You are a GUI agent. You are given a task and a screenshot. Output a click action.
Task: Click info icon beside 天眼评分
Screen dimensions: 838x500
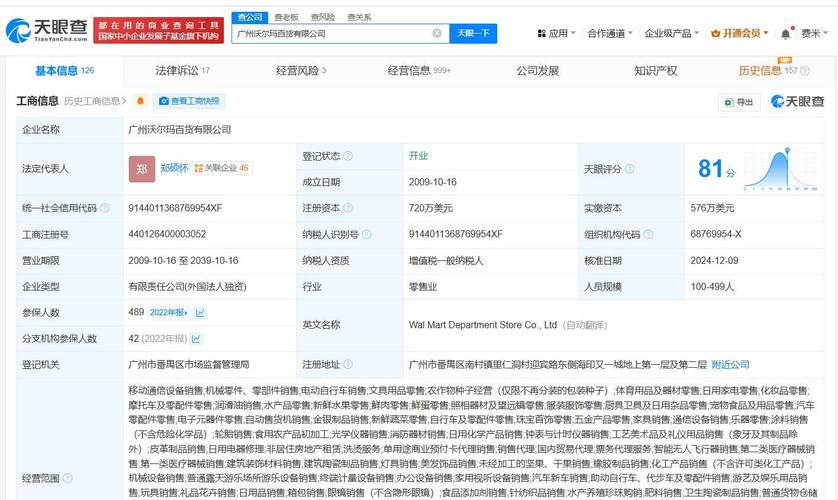(x=630, y=169)
